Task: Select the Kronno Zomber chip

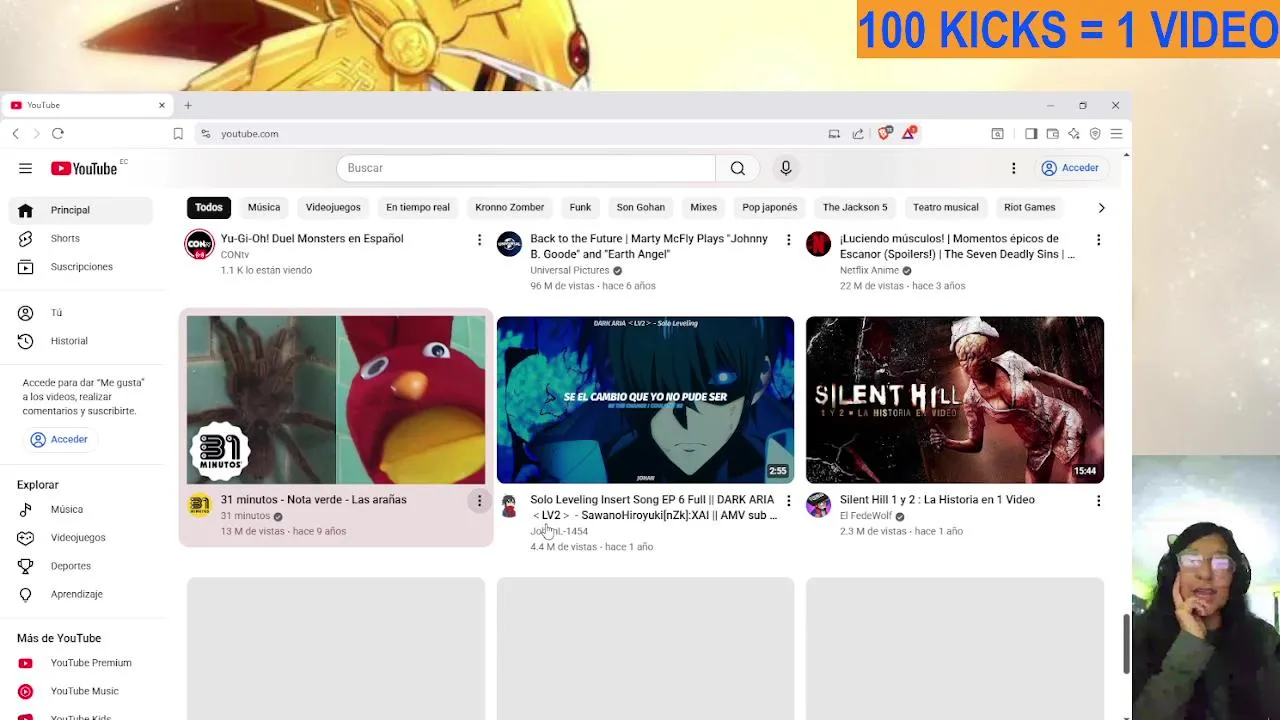Action: point(510,207)
